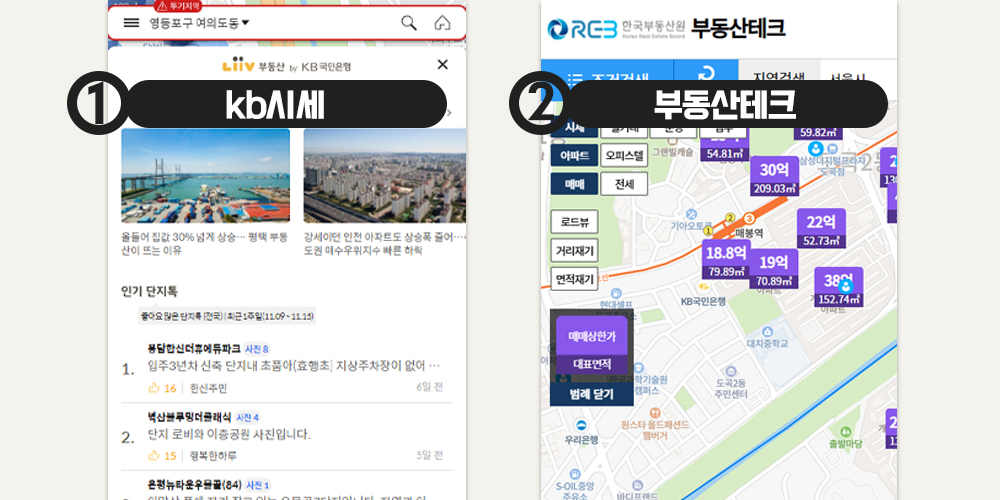Open the 영등포구 여의도동 region dropdown
The image size is (1000, 500).
click(x=199, y=23)
